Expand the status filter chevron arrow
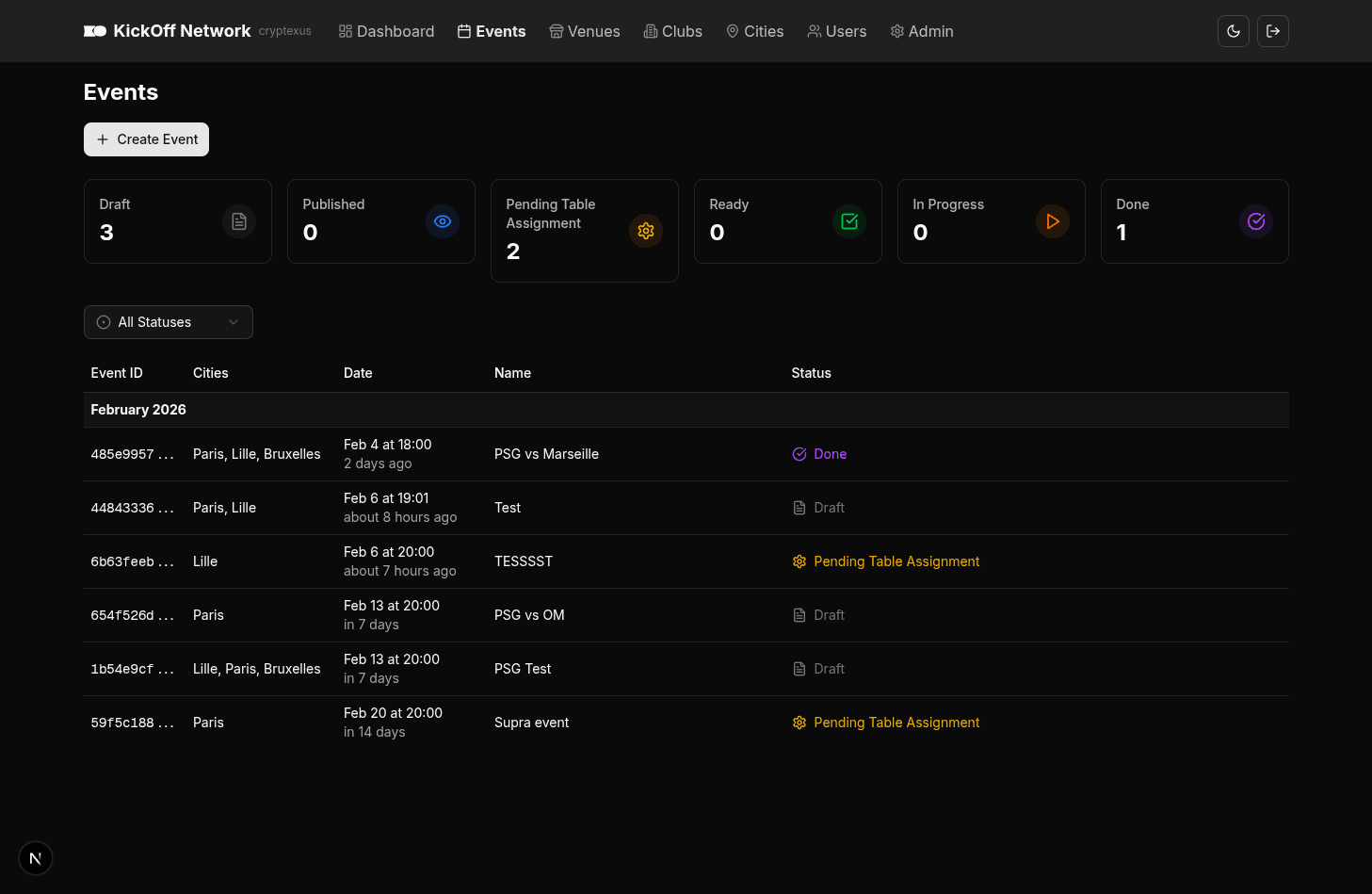 pos(234,322)
